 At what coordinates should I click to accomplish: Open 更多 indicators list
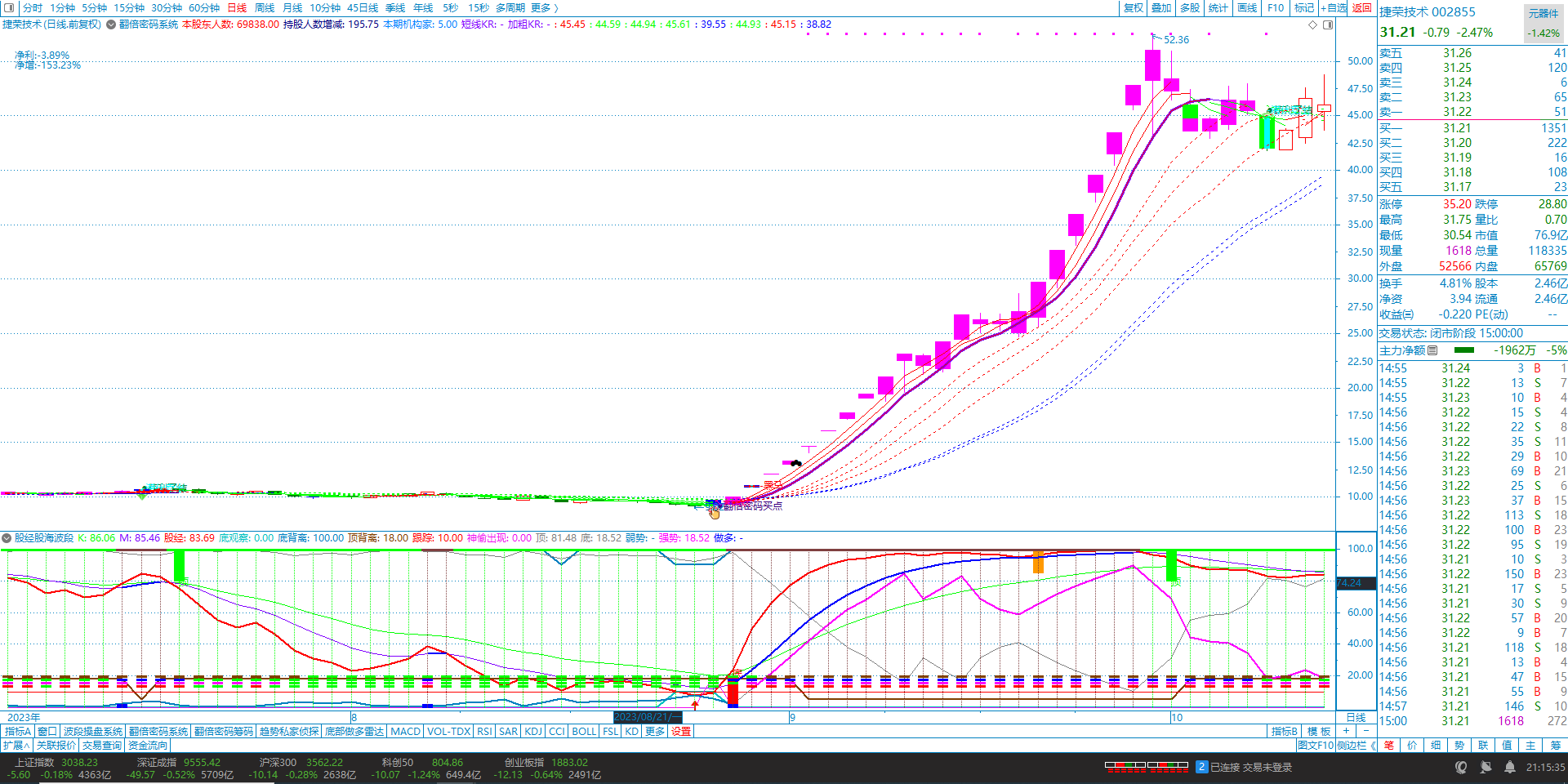[655, 732]
